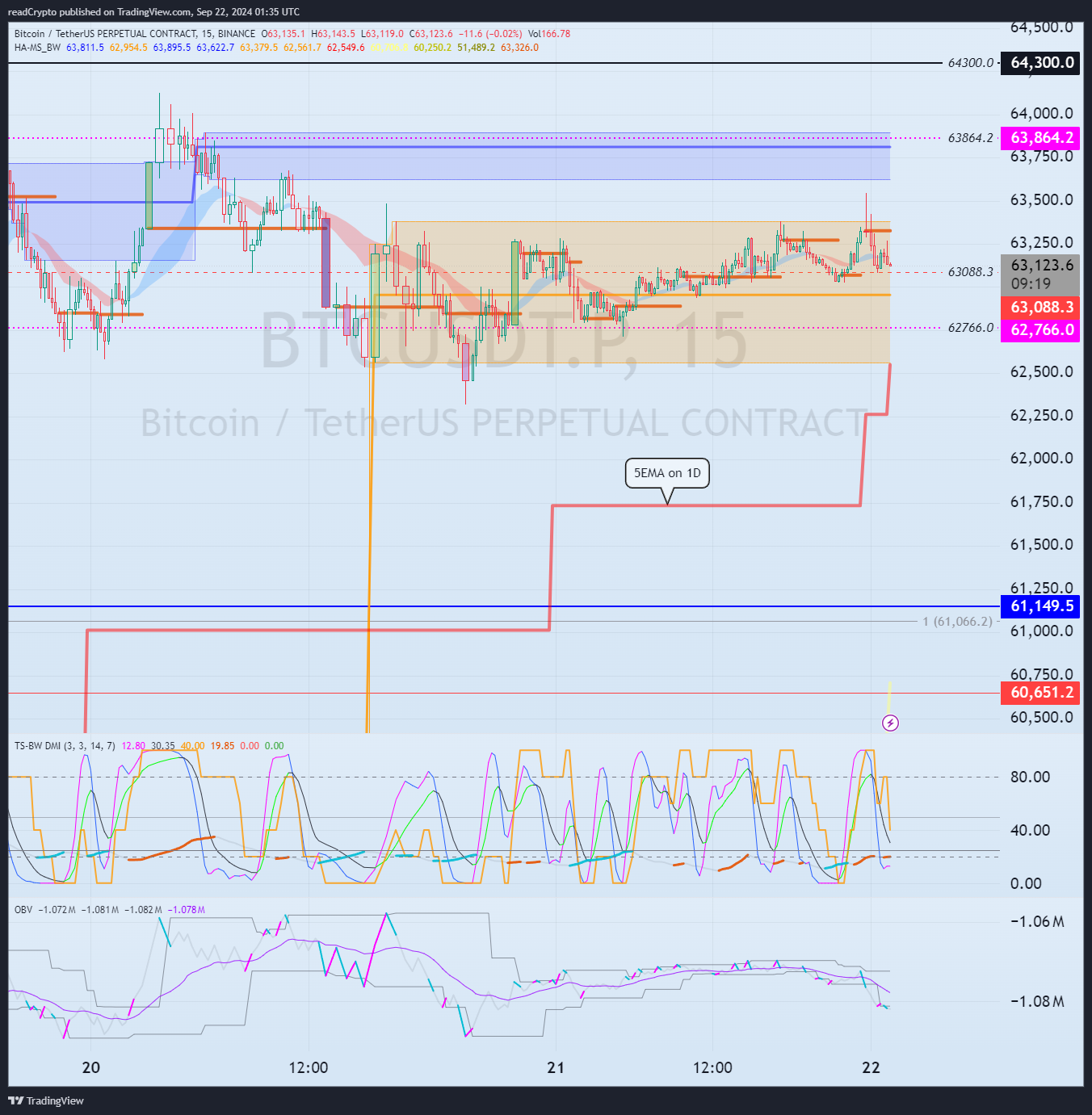The image size is (1092, 1115).
Task: Click the low value L63,119.0
Action: [382, 34]
